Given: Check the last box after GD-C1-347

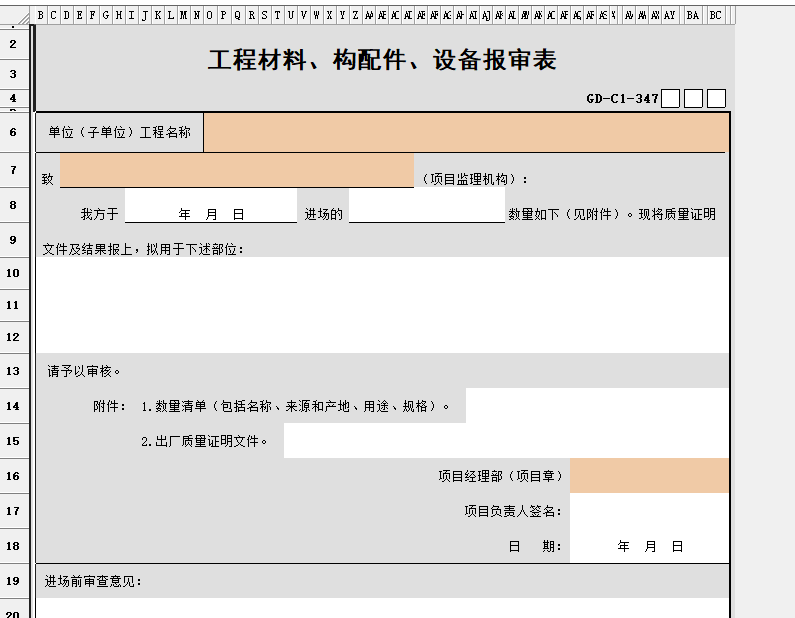Looking at the screenshot, I should (716, 98).
